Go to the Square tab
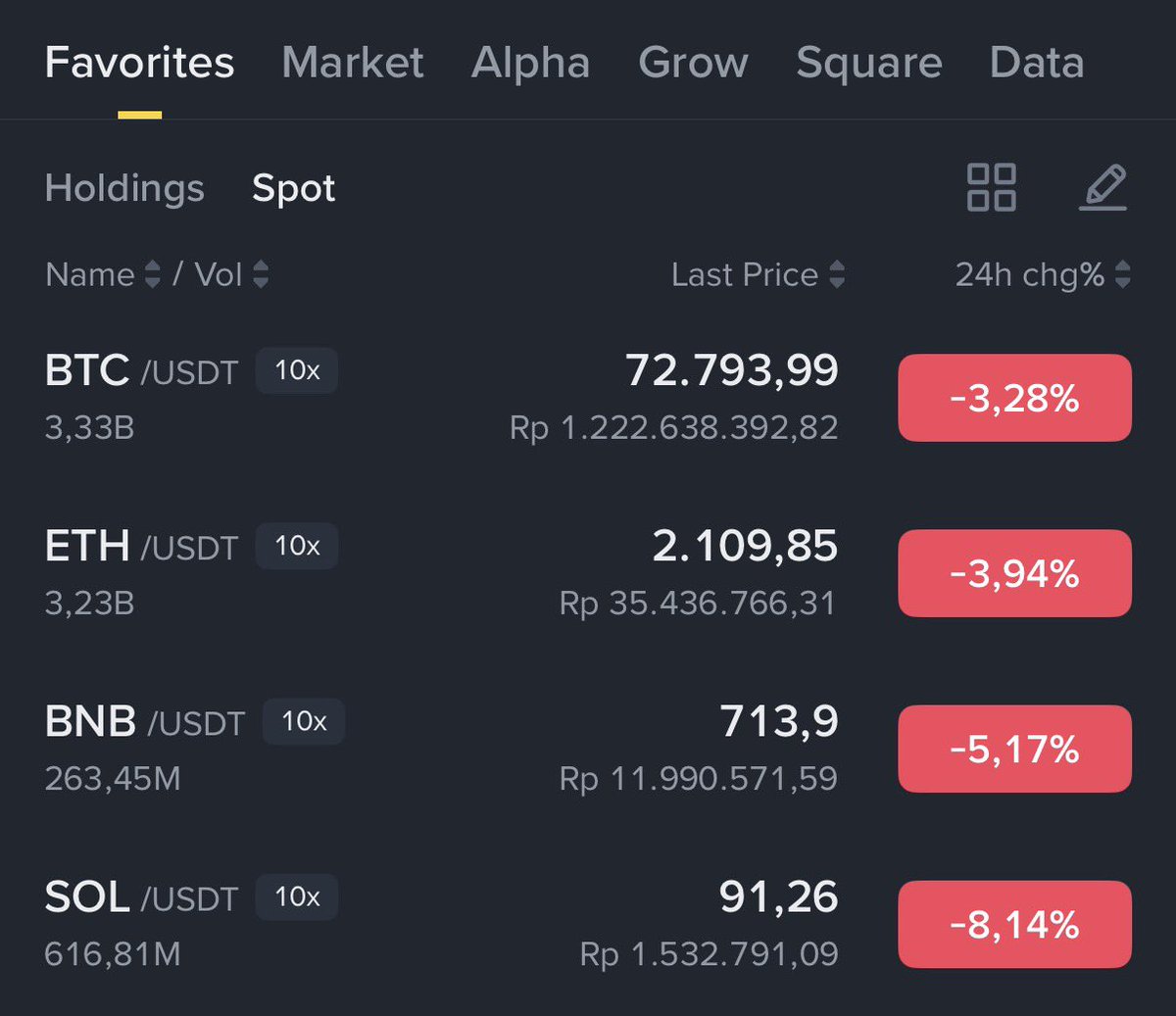Screen dimensions: 1176x1016 [869, 63]
